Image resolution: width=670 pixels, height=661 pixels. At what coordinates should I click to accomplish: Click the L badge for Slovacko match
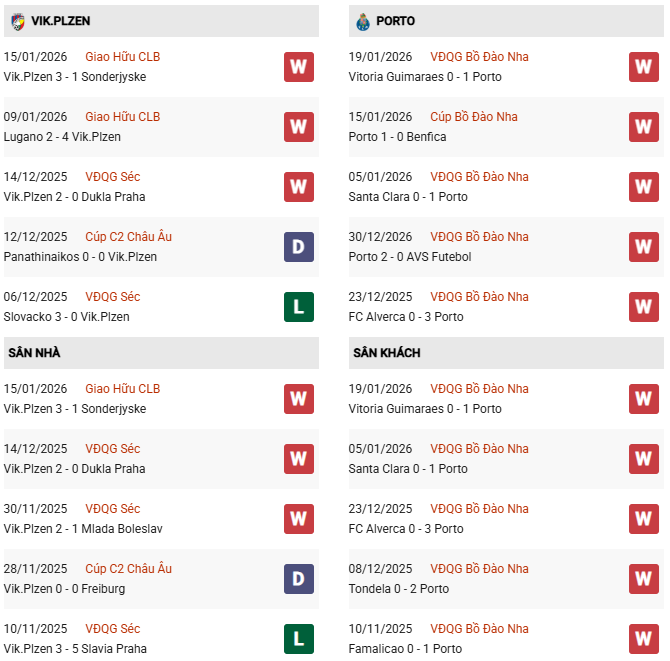coord(298,307)
